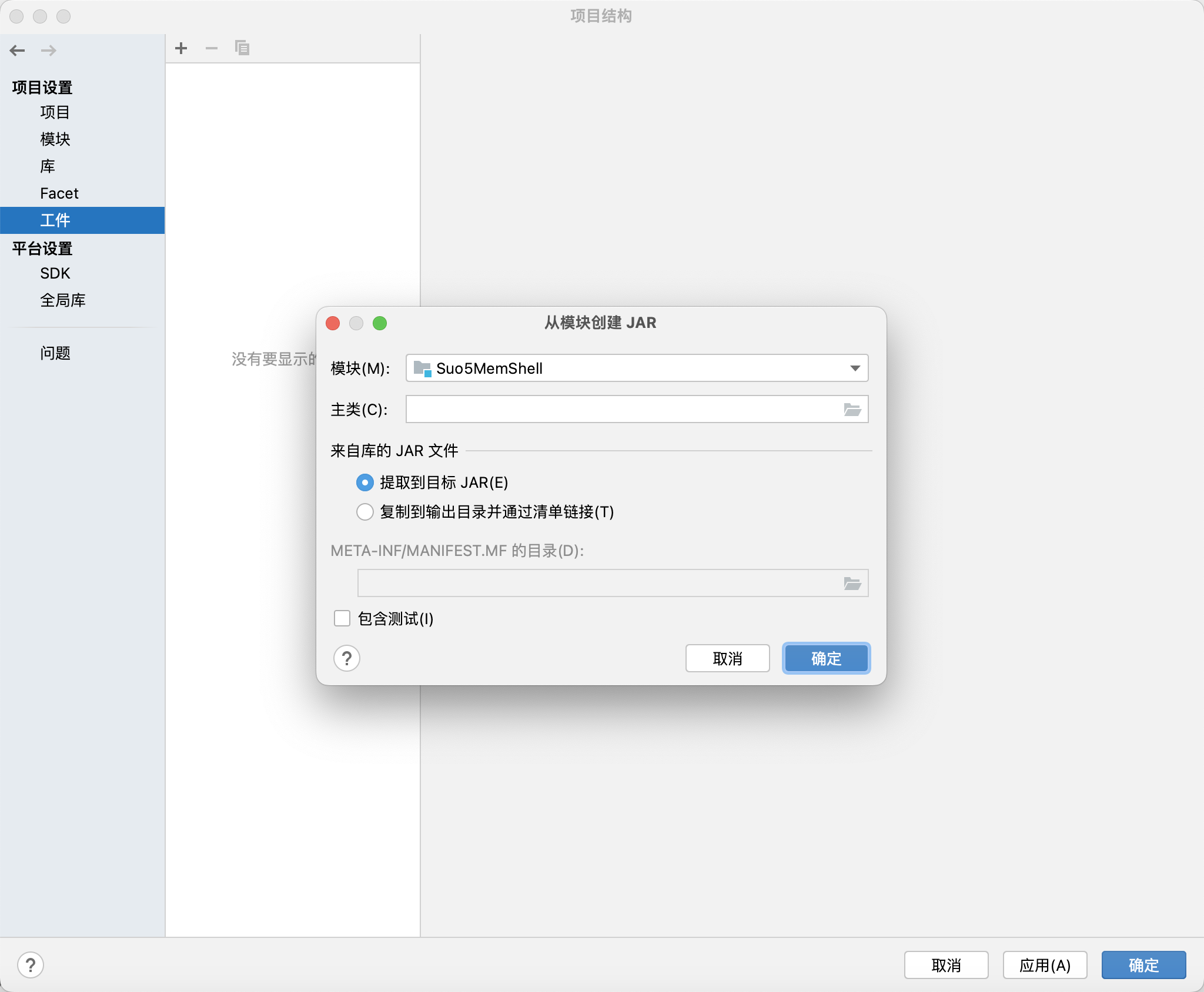The height and width of the screenshot is (992, 1204).
Task: Click the add artifact plus icon
Action: pyautogui.click(x=181, y=48)
